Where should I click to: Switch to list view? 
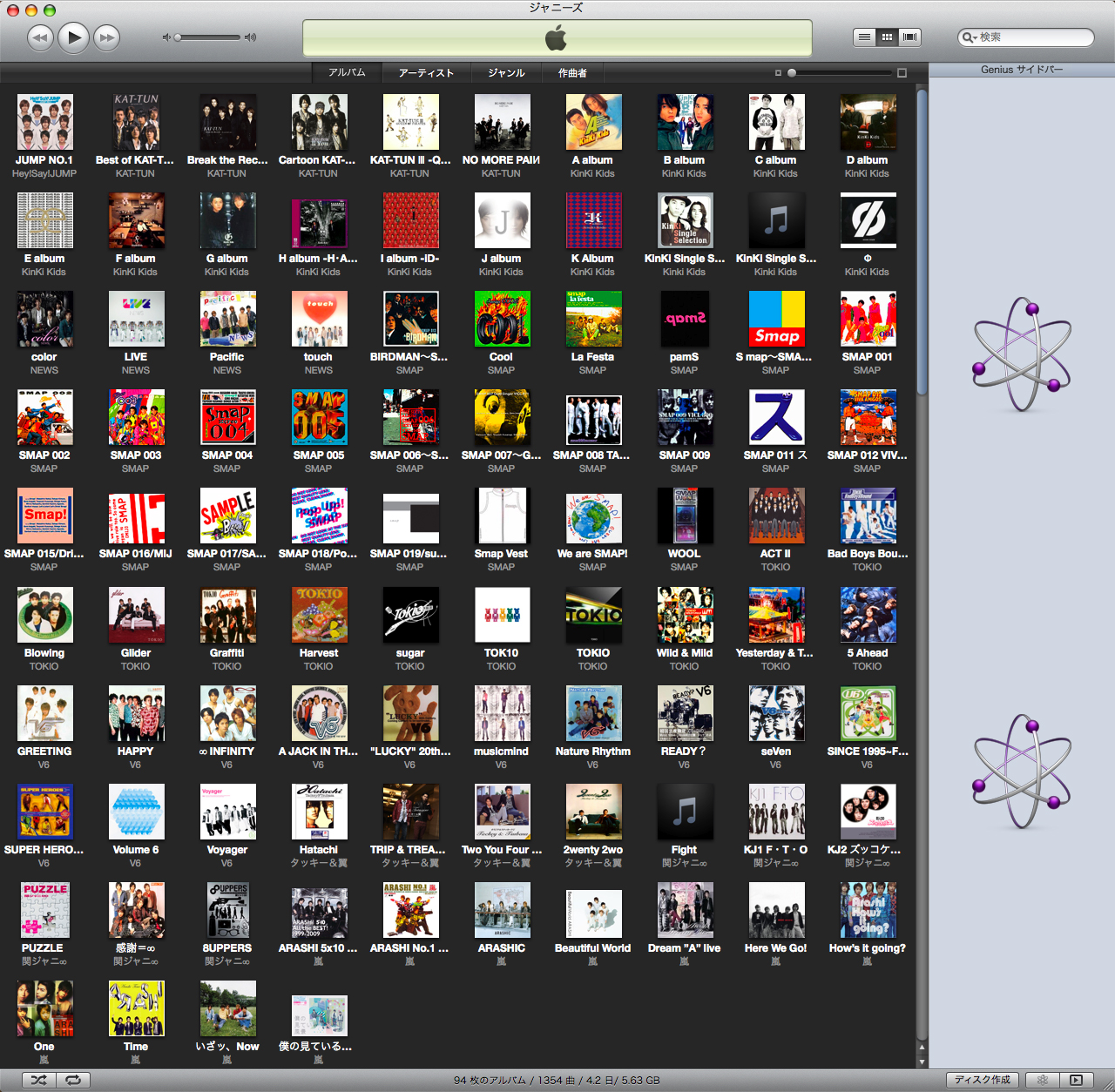(x=864, y=37)
